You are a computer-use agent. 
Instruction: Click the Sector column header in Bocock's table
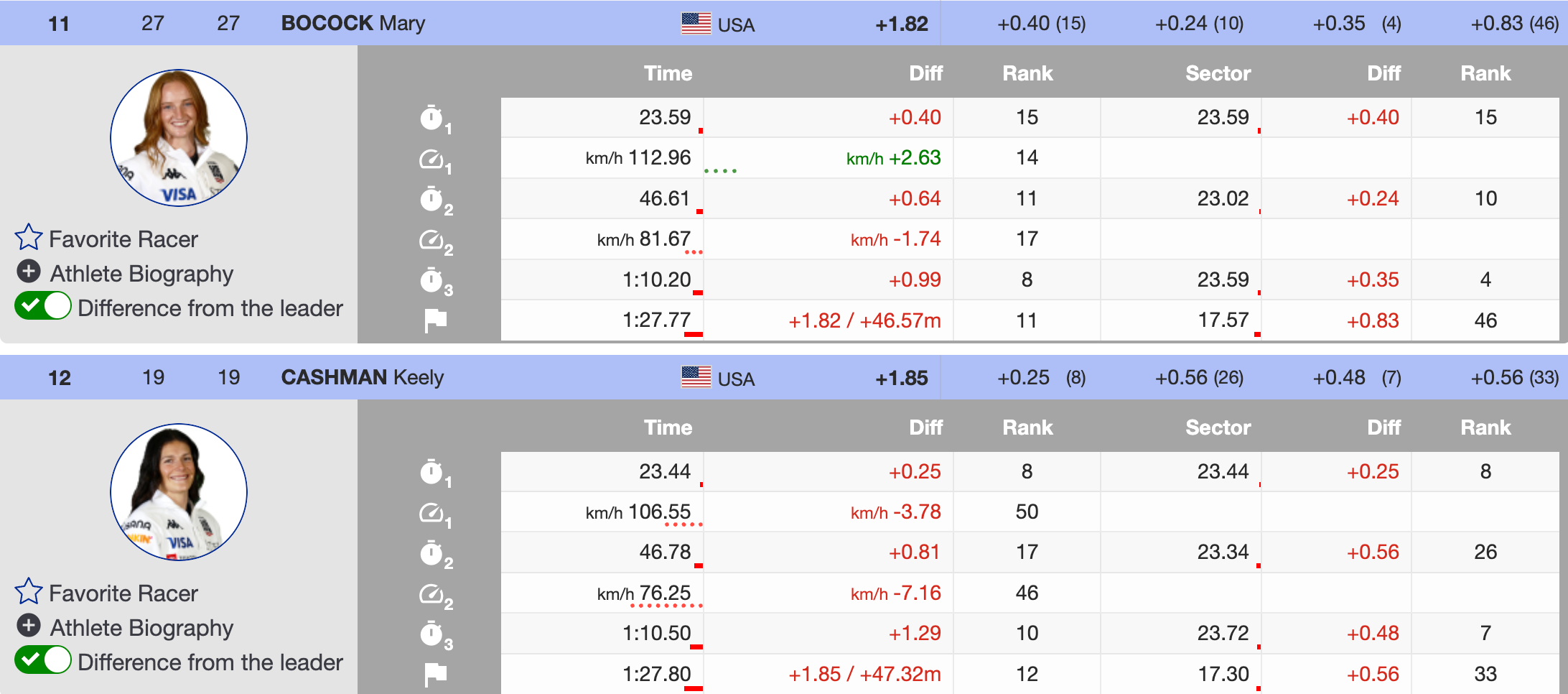1218,73
